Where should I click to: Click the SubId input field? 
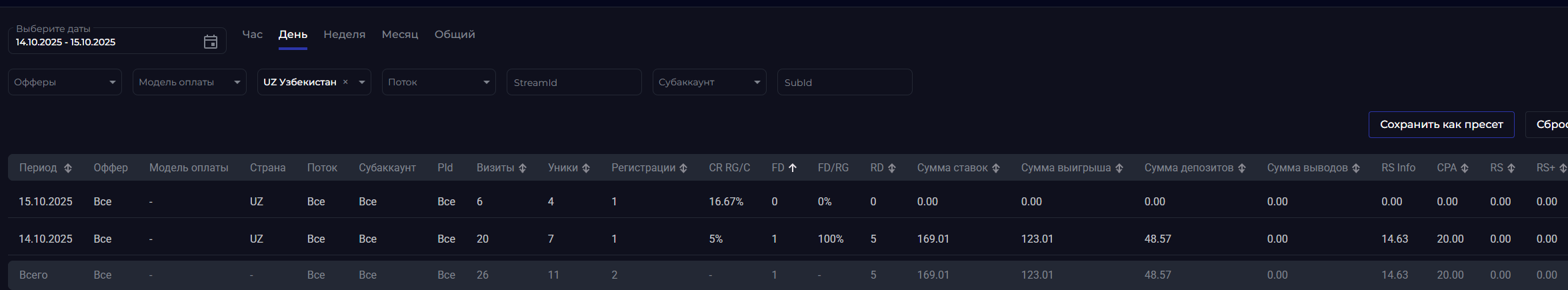click(844, 82)
